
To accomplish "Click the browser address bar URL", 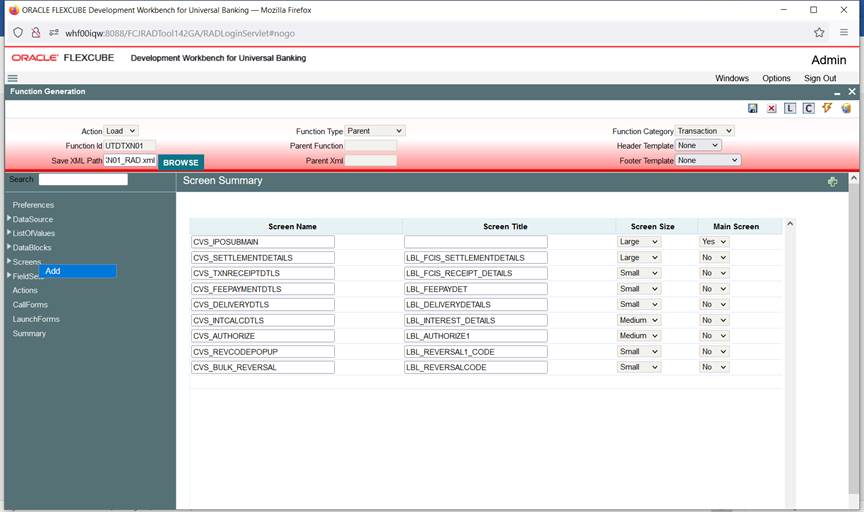I will point(180,33).
